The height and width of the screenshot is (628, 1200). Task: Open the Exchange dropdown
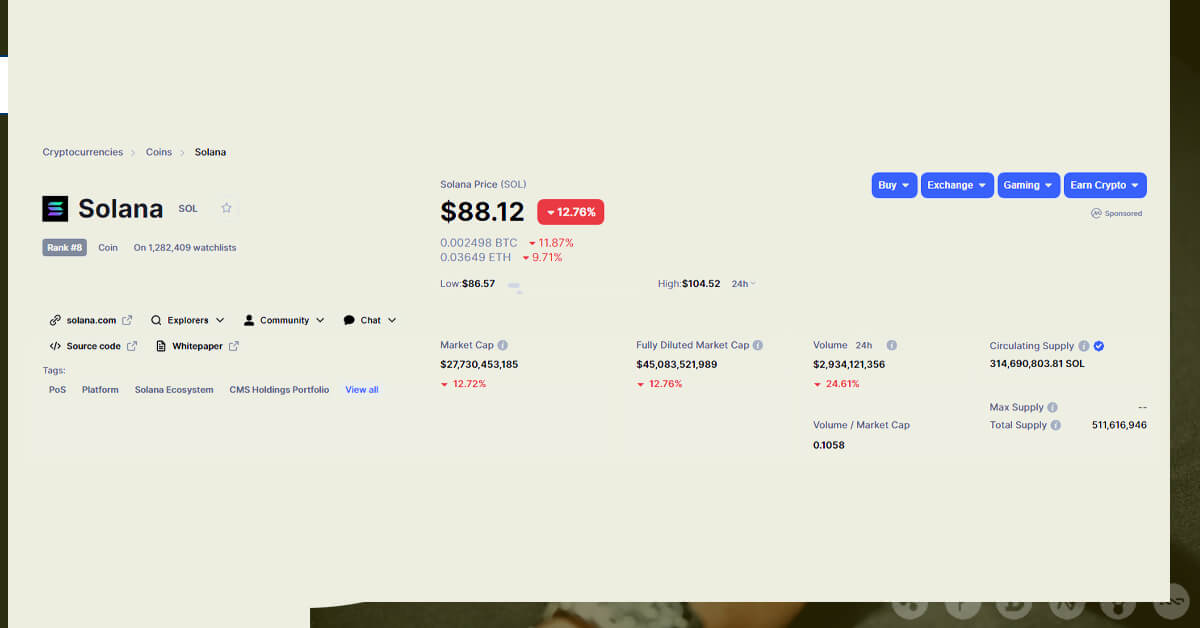click(x=957, y=185)
